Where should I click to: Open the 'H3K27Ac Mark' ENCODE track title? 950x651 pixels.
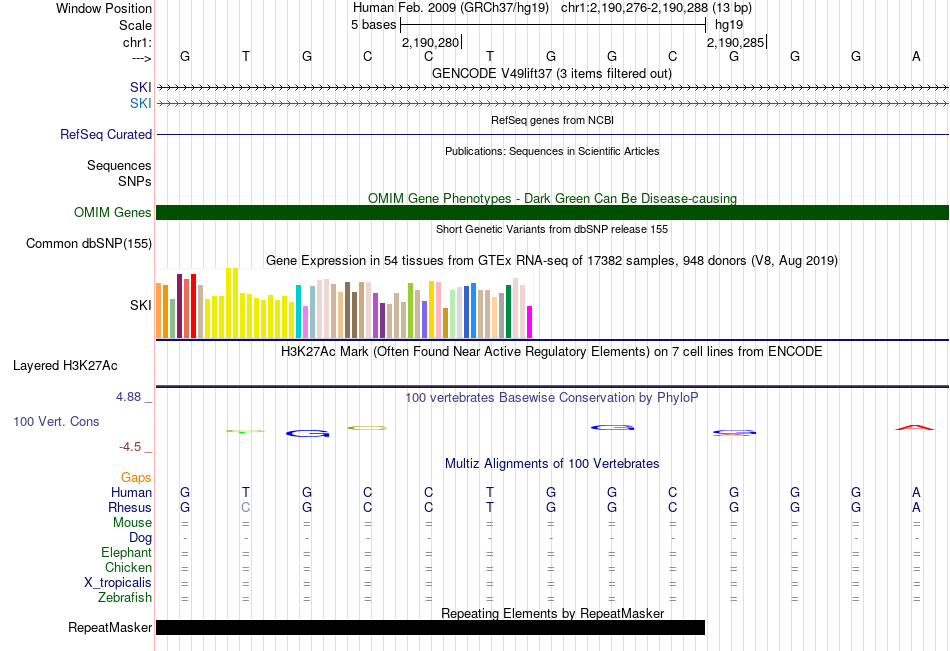[x=552, y=352]
